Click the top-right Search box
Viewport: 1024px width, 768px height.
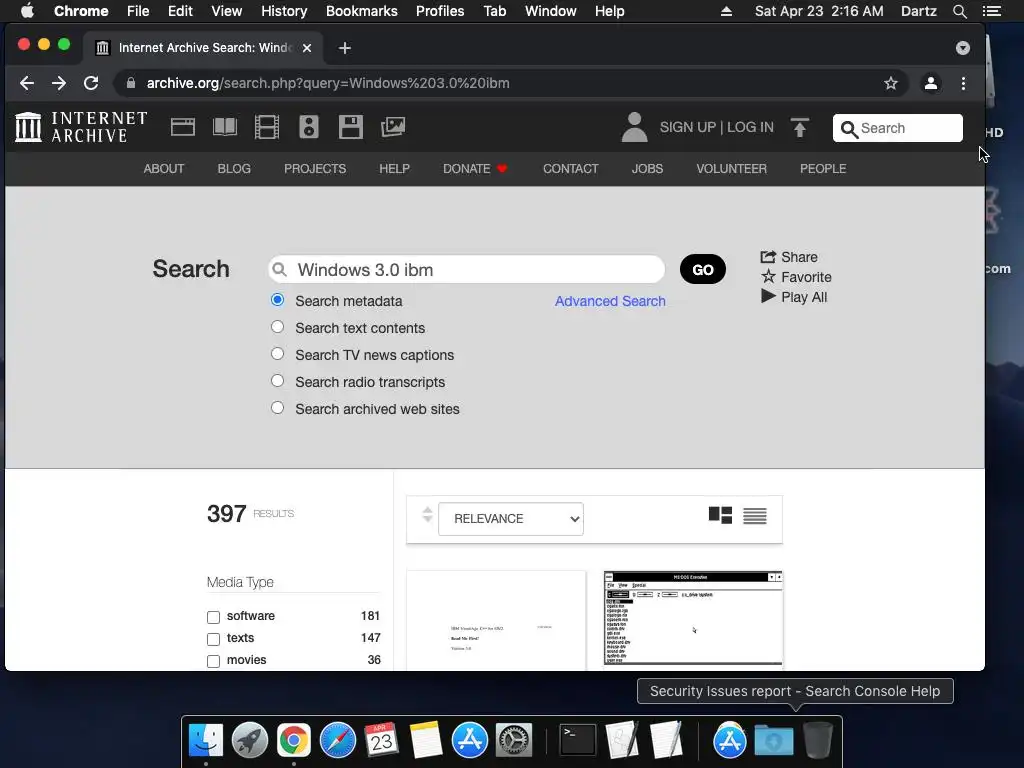898,128
